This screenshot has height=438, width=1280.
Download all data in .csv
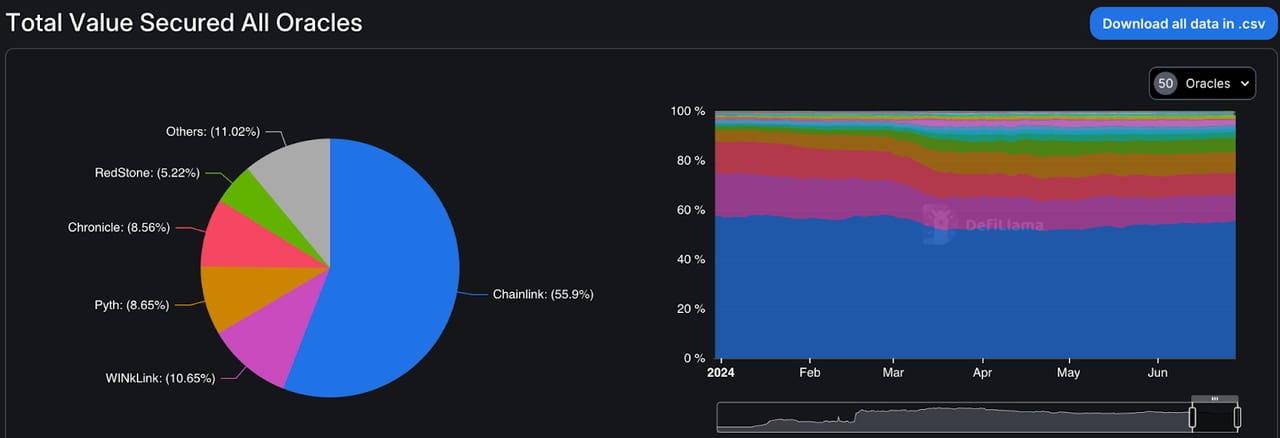pyautogui.click(x=1184, y=23)
